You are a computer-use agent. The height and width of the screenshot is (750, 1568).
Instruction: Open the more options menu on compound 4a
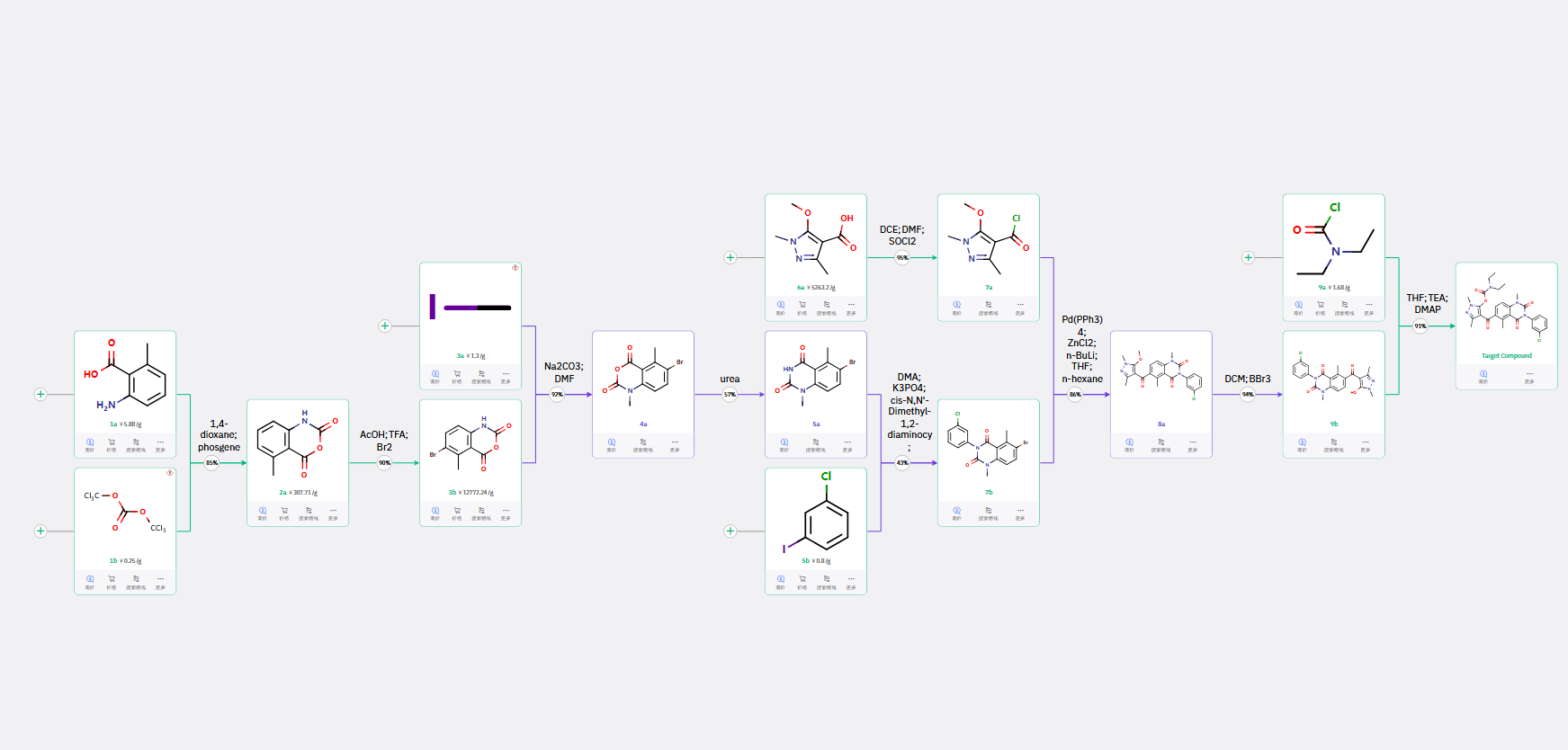[675, 442]
